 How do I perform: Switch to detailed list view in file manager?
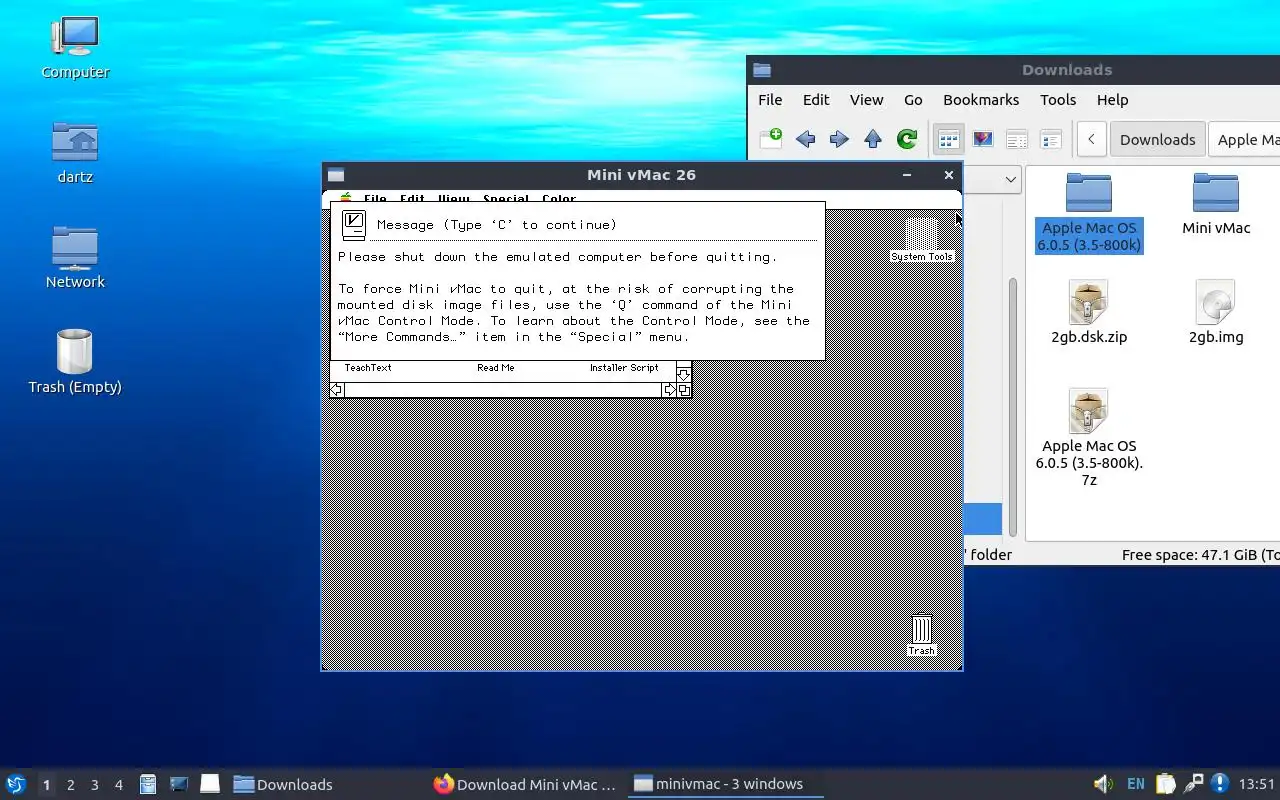1051,139
